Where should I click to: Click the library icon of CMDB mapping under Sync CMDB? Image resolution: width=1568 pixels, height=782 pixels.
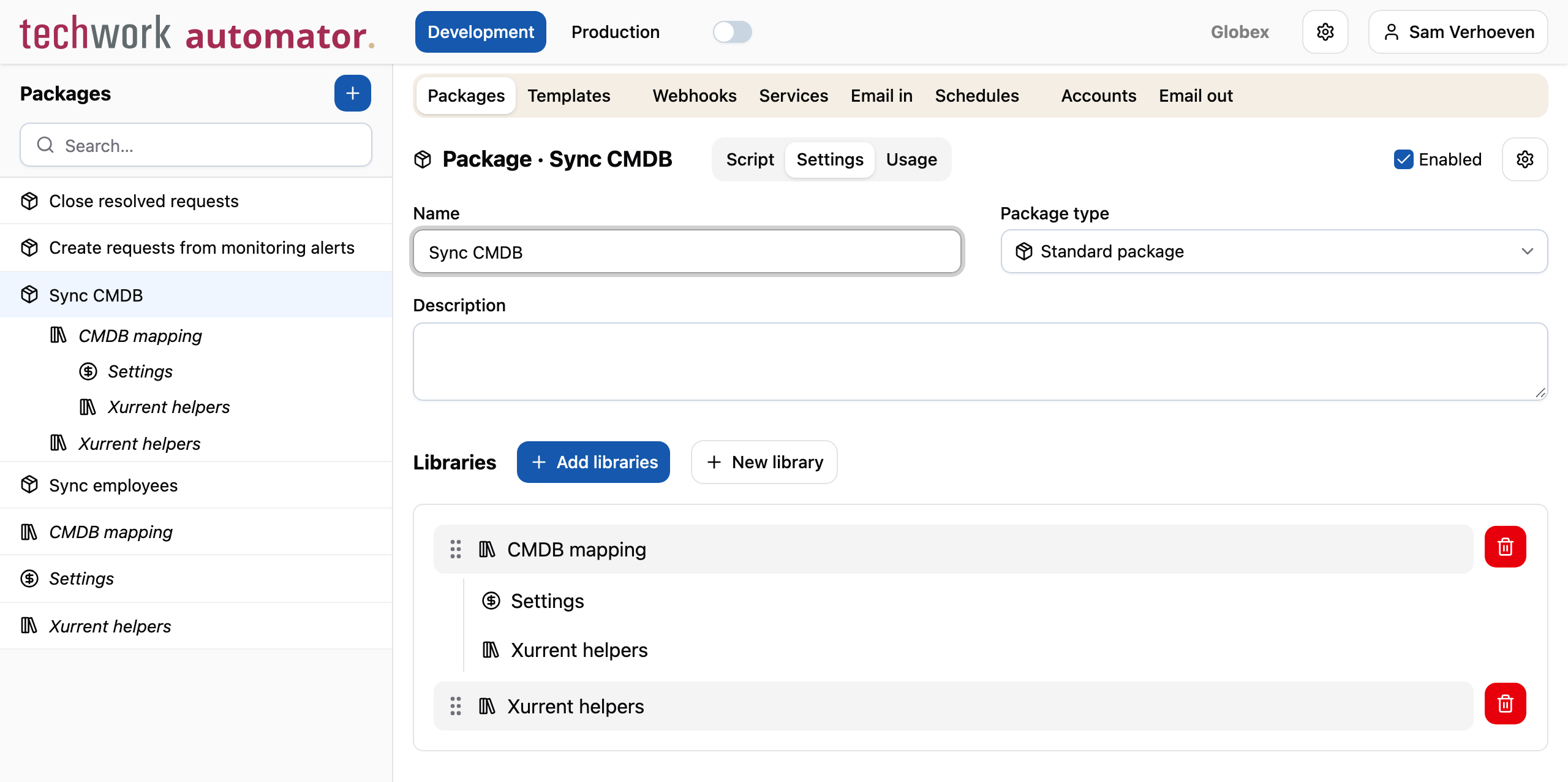tap(59, 335)
